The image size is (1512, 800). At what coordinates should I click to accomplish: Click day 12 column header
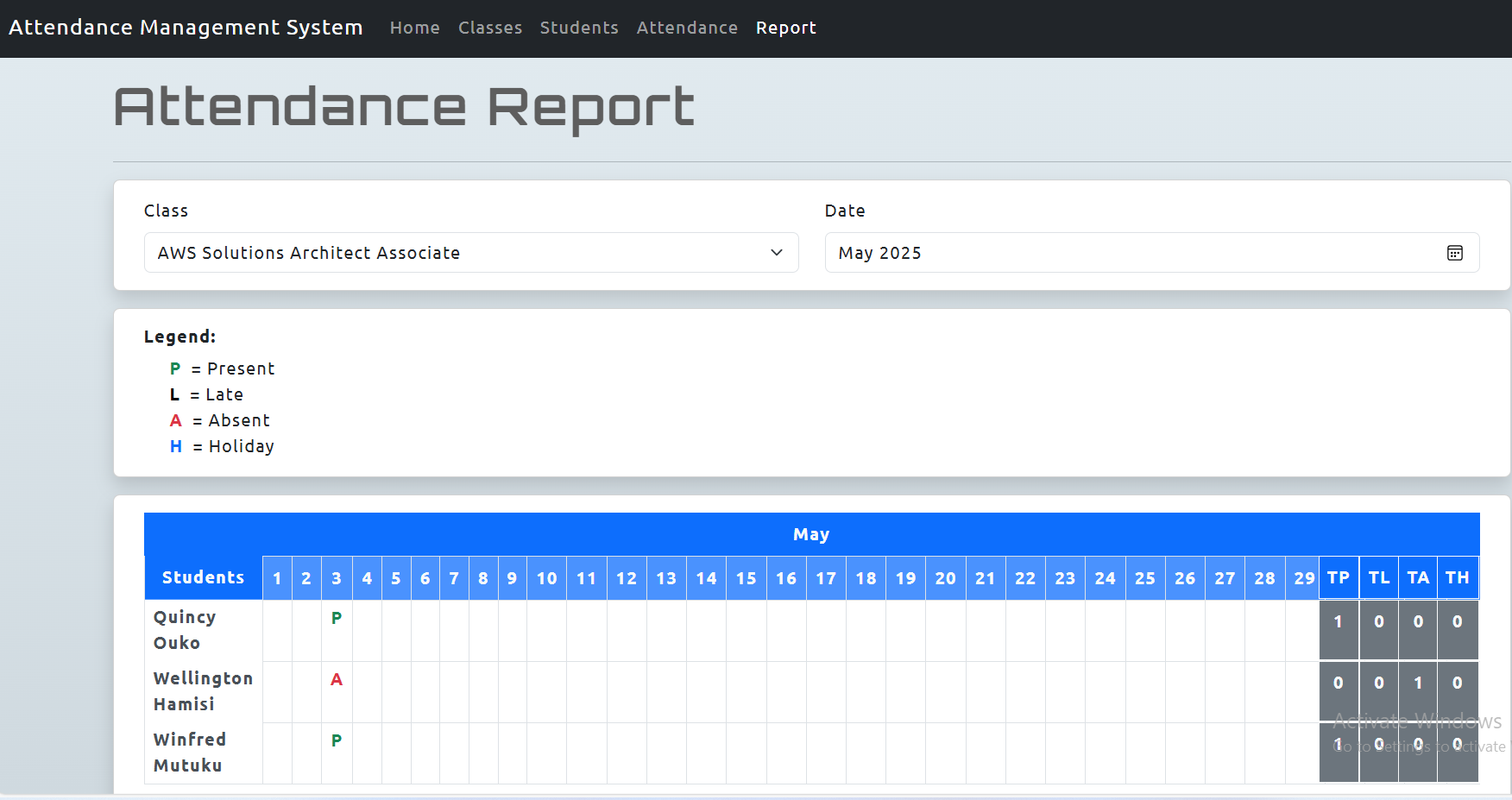tap(627, 578)
